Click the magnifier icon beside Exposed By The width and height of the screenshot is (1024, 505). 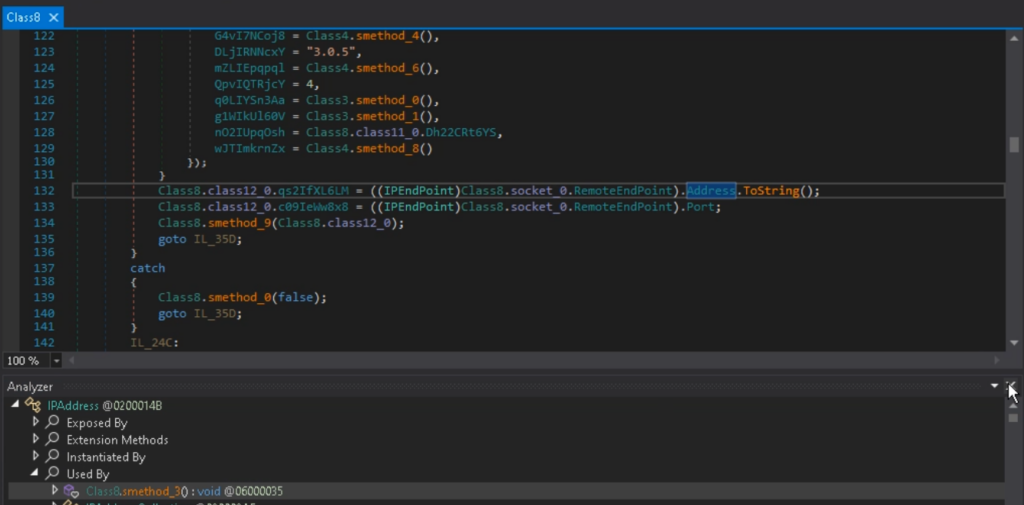[x=53, y=423]
